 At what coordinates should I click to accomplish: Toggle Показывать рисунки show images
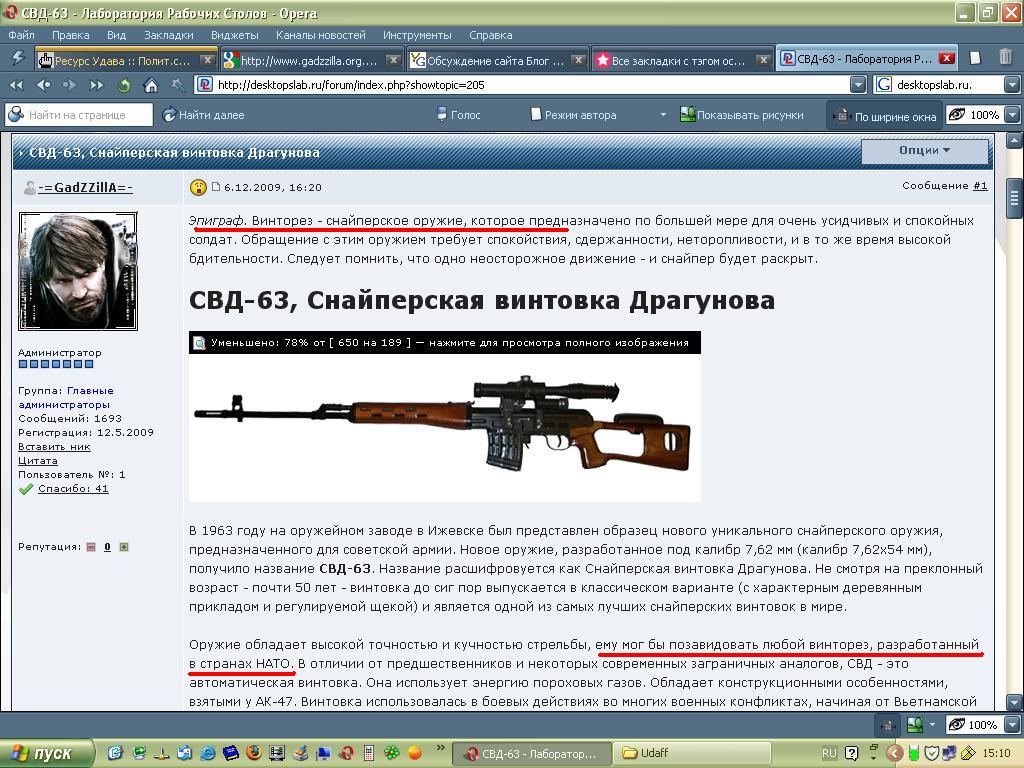click(741, 115)
